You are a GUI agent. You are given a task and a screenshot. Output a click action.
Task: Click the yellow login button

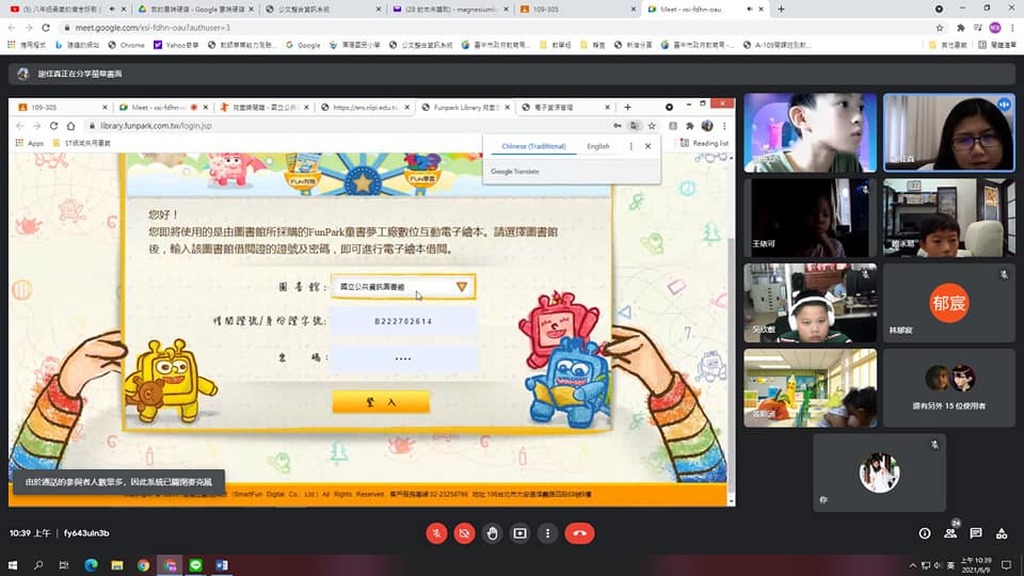(x=381, y=402)
